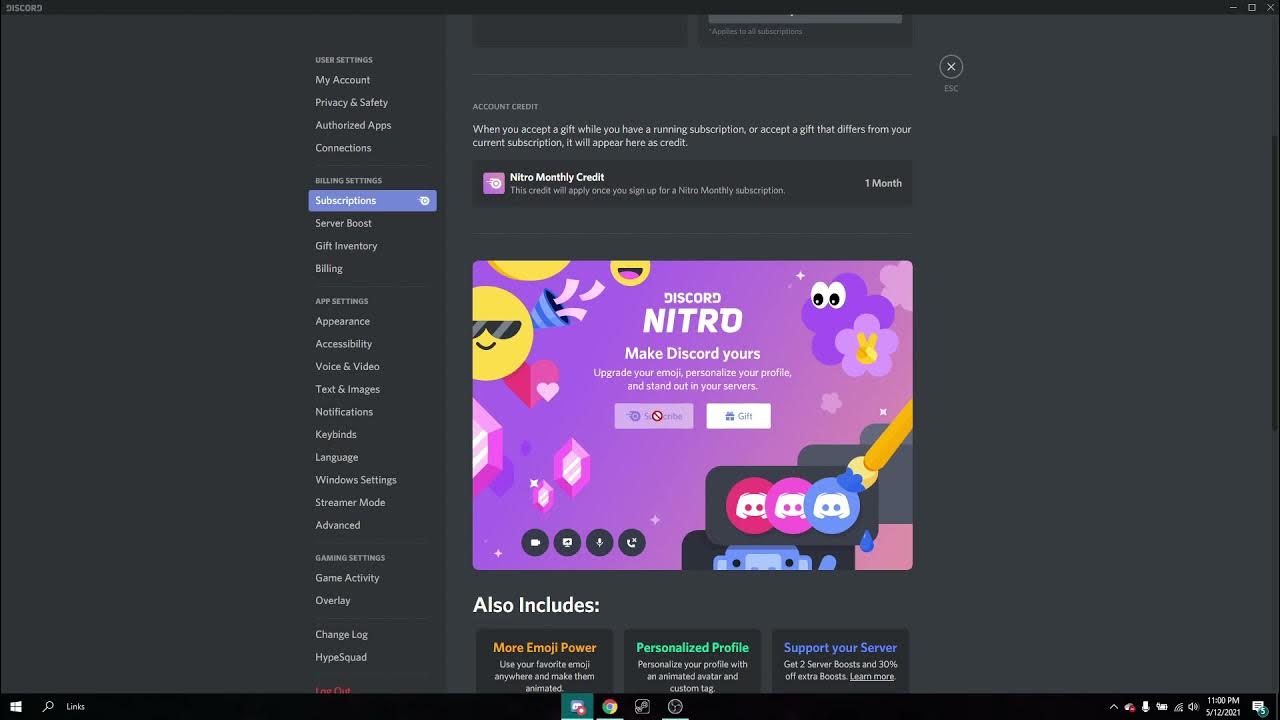Click the Discord Nitro logo
Screen dimensions: 1280x720
coord(692,313)
